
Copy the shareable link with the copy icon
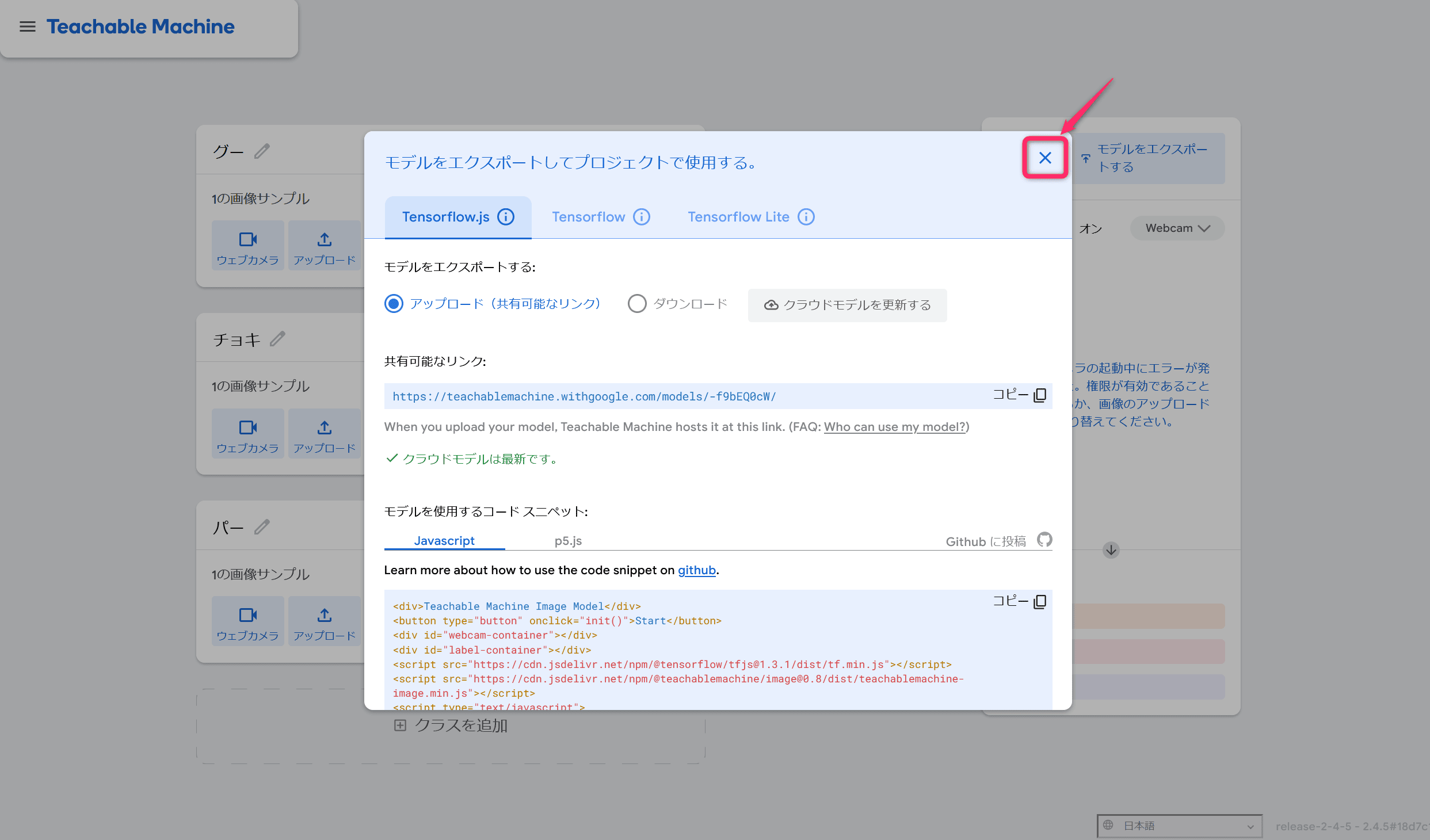(x=1040, y=395)
